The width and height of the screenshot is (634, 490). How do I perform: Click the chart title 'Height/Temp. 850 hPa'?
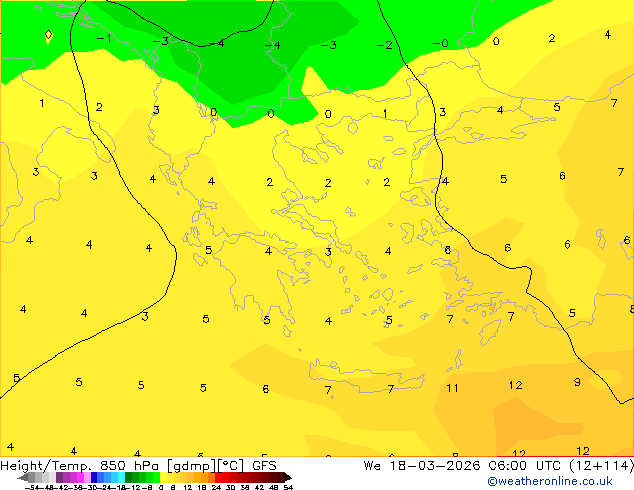point(79,466)
